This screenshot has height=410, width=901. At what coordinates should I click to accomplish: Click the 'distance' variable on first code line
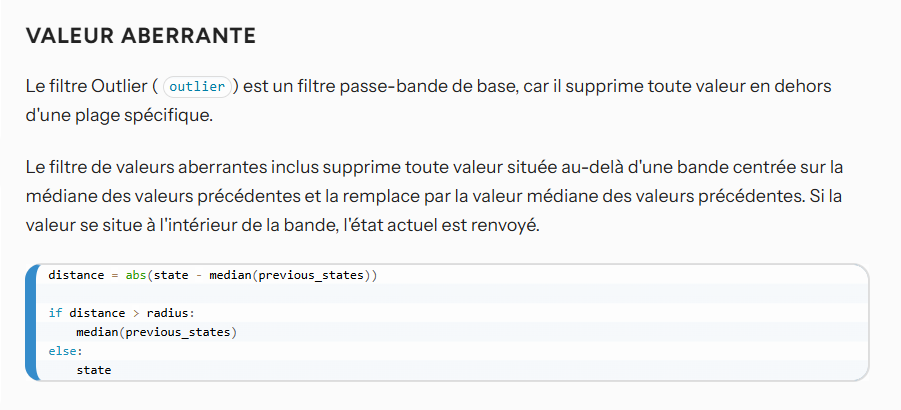point(76,275)
